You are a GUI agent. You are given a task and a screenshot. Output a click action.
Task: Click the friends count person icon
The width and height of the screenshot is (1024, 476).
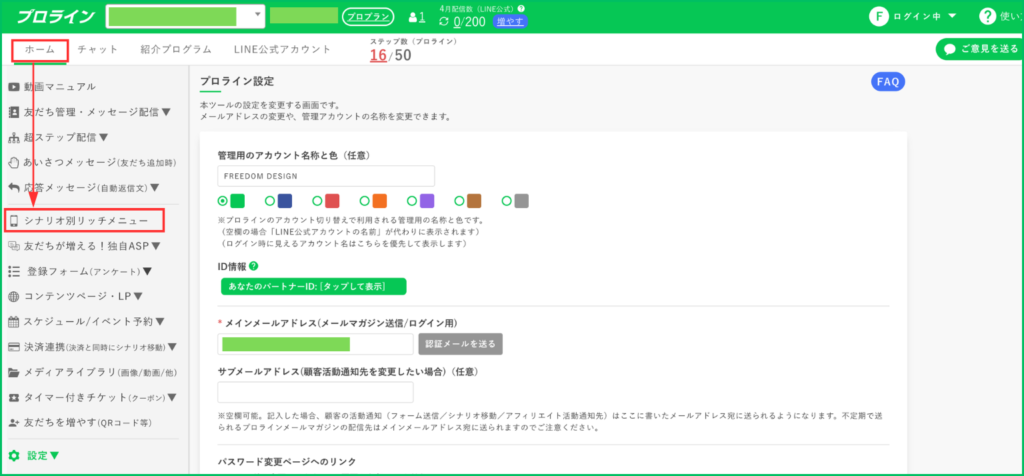[x=413, y=17]
